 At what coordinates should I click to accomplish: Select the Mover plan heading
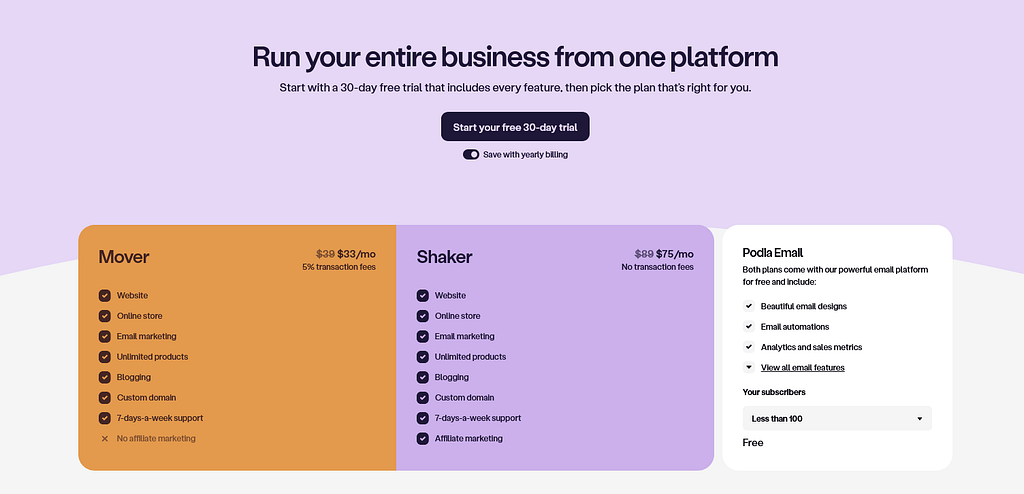click(124, 257)
